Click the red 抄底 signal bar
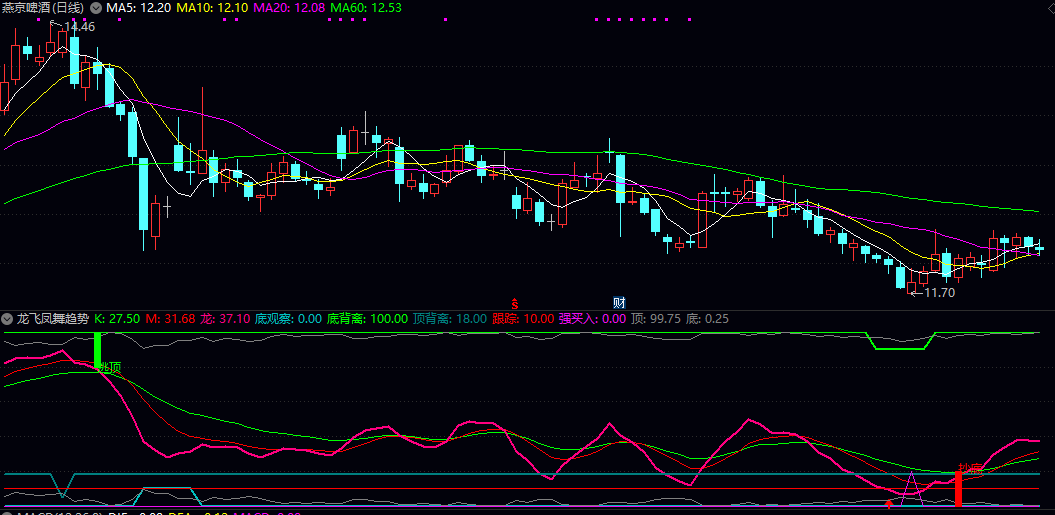This screenshot has height=515, width=1055. 958,488
